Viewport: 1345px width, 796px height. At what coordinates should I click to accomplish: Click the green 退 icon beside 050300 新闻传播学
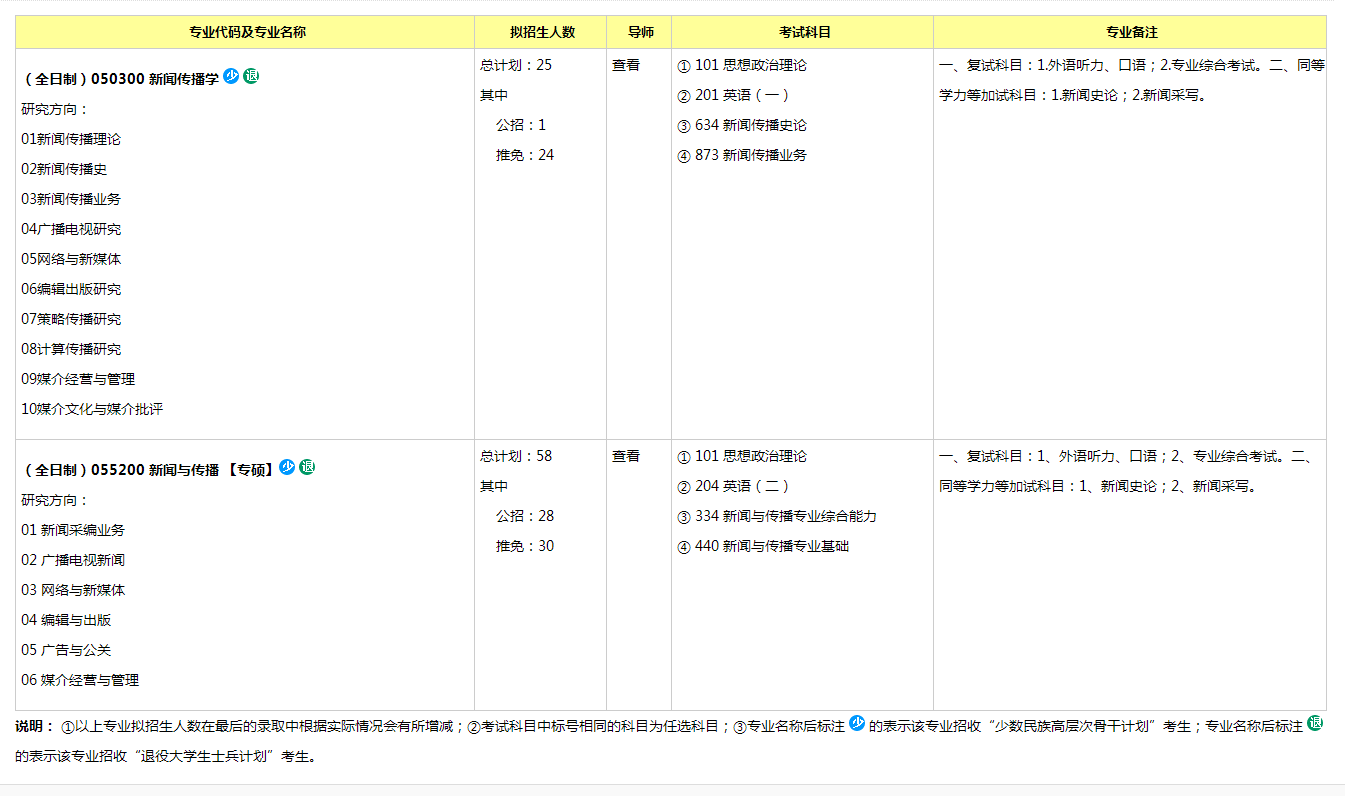click(251, 76)
